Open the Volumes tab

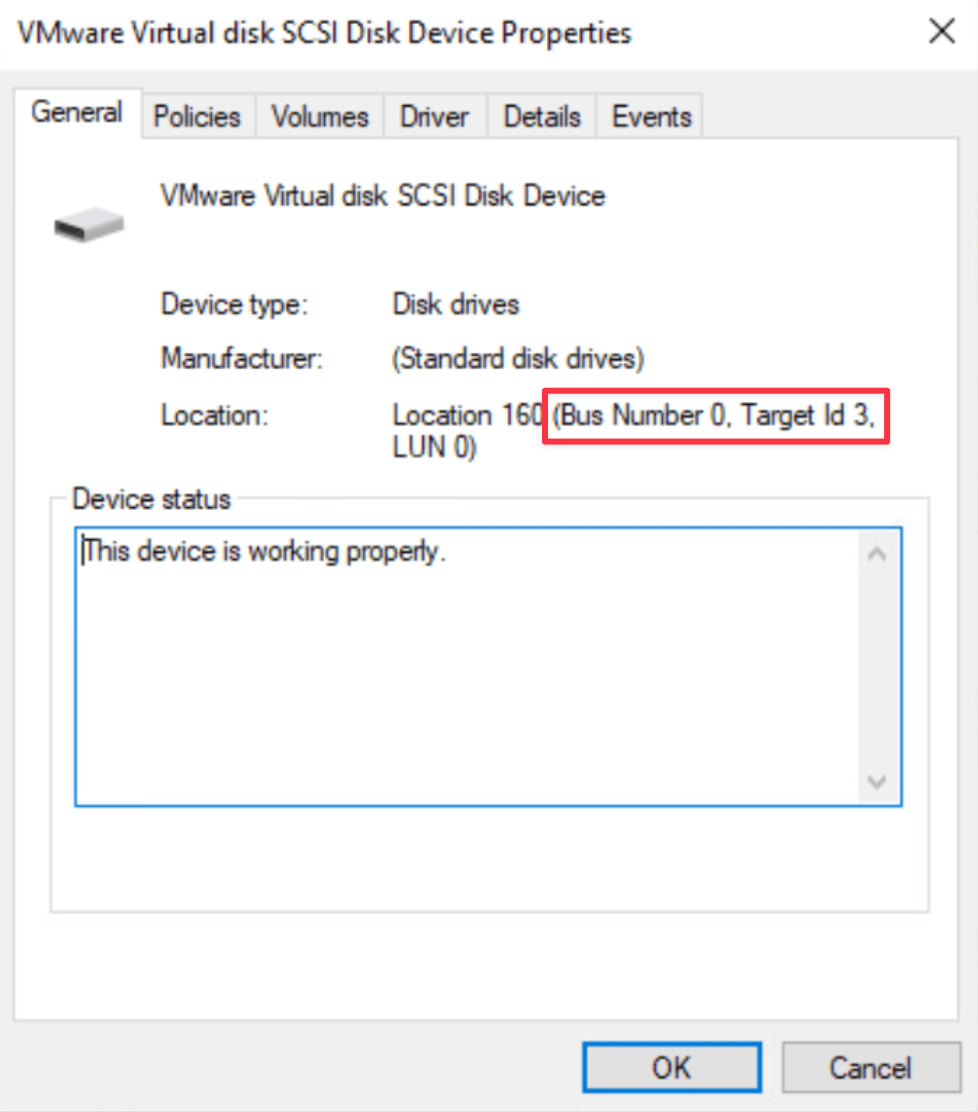[319, 117]
